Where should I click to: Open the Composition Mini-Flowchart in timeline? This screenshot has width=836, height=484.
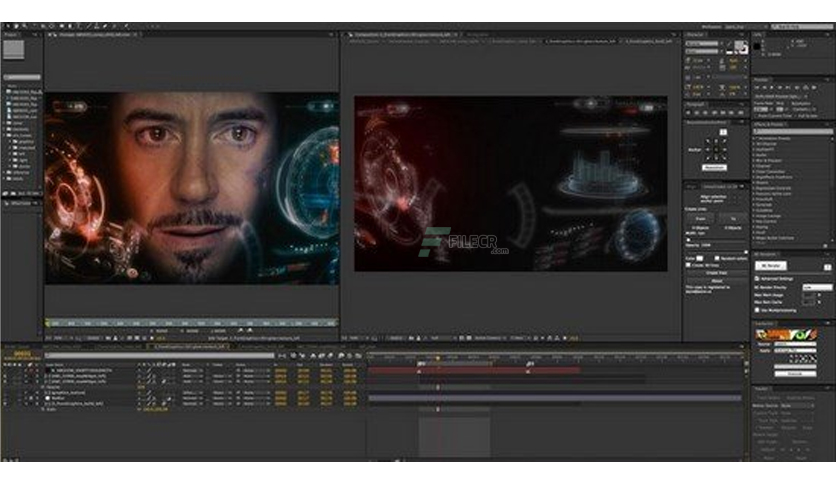tap(282, 356)
